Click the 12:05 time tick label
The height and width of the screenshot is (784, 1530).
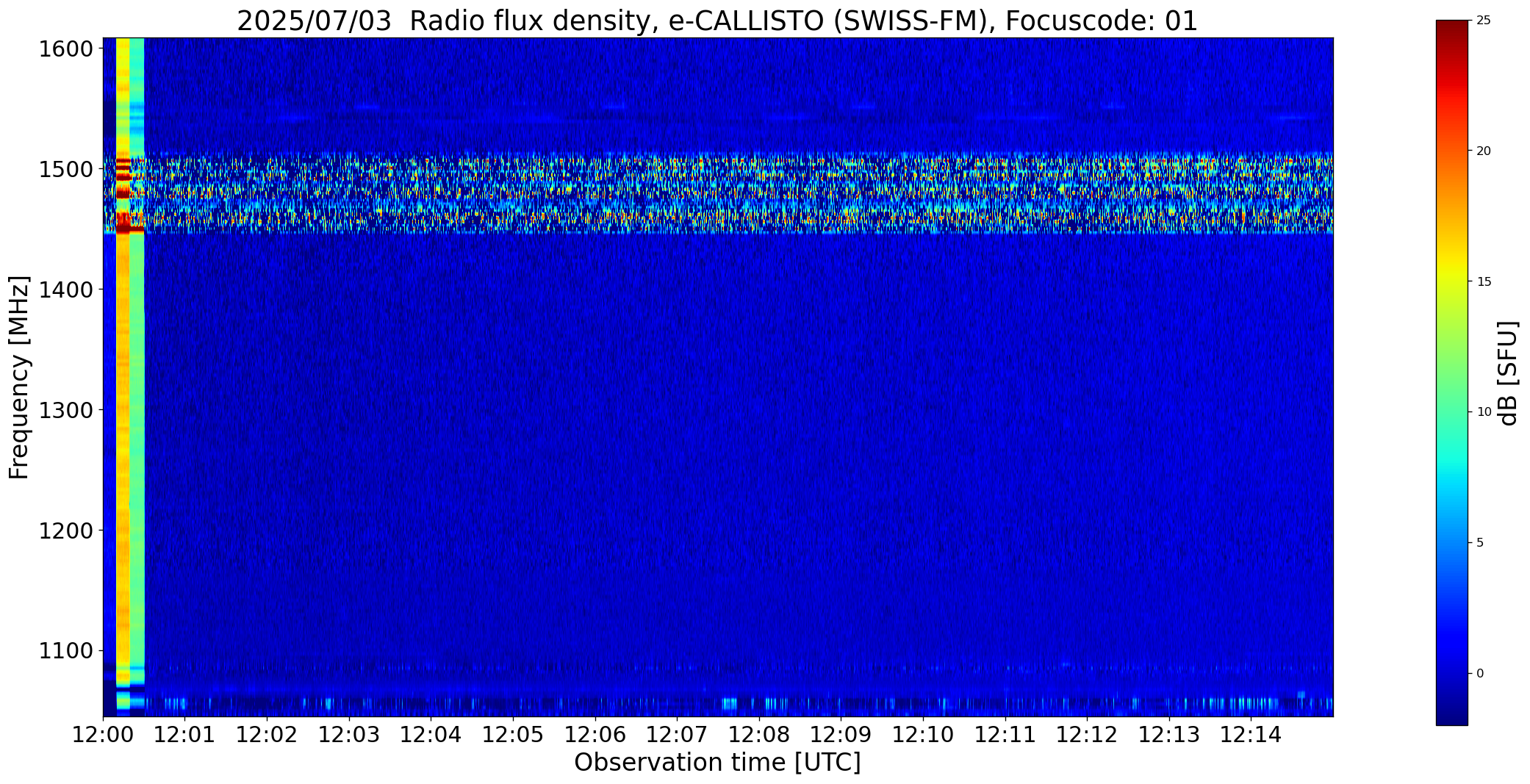(513, 734)
